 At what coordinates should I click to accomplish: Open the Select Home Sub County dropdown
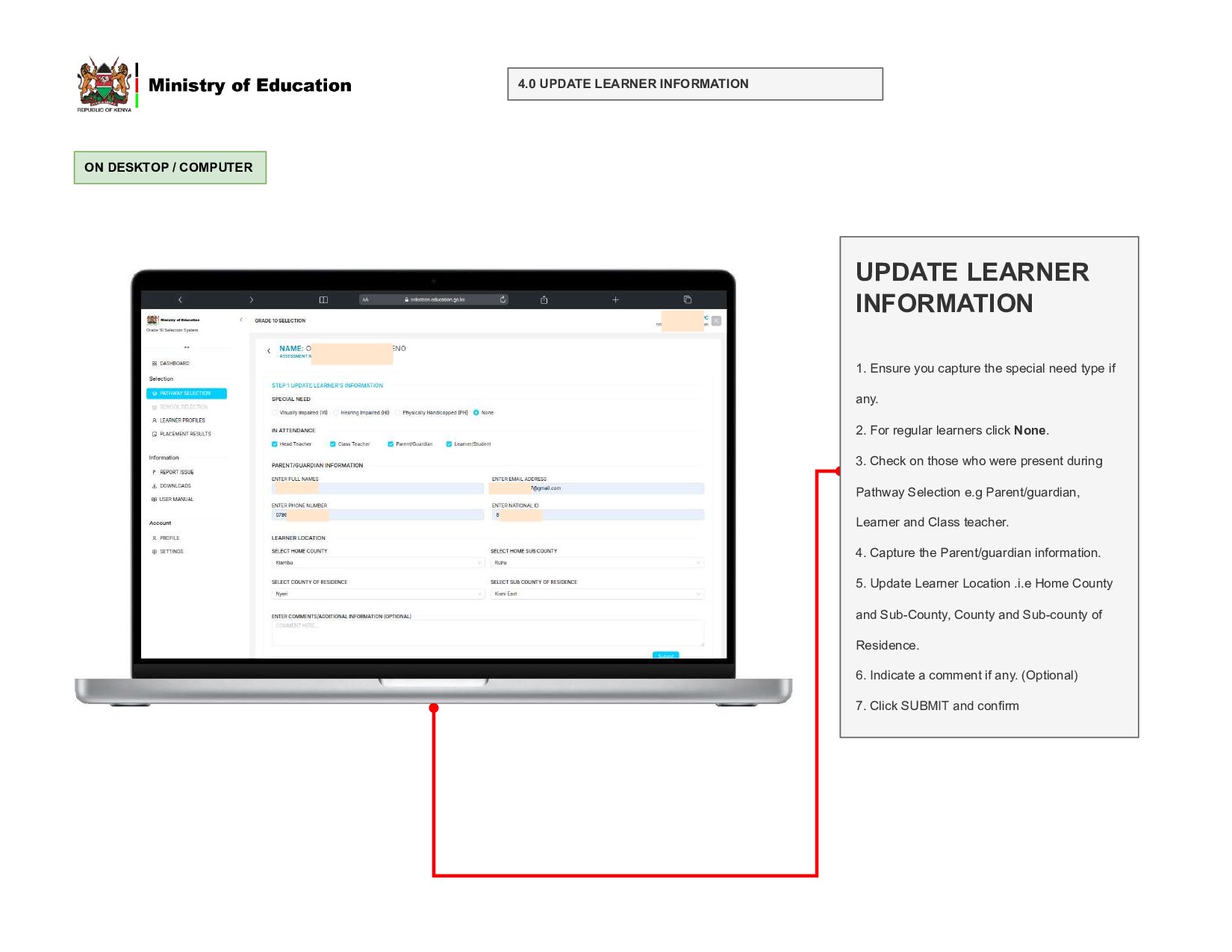pyautogui.click(x=597, y=563)
